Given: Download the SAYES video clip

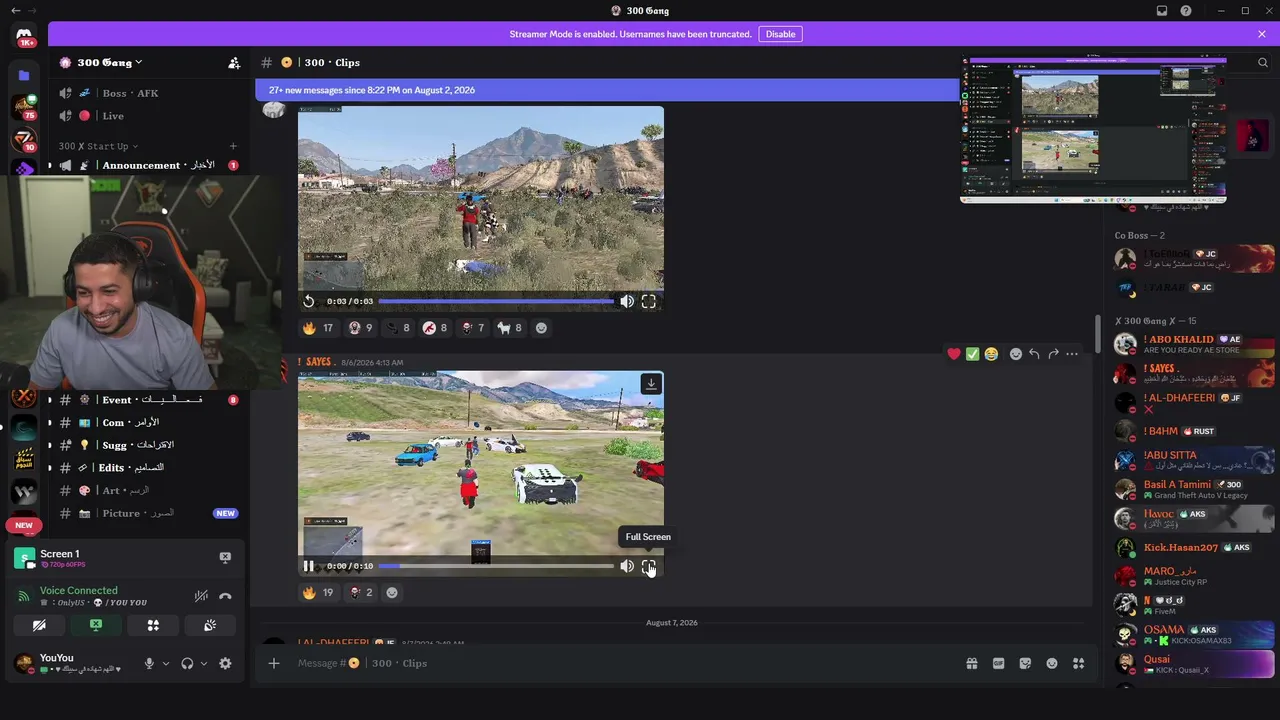Looking at the screenshot, I should tap(651, 384).
